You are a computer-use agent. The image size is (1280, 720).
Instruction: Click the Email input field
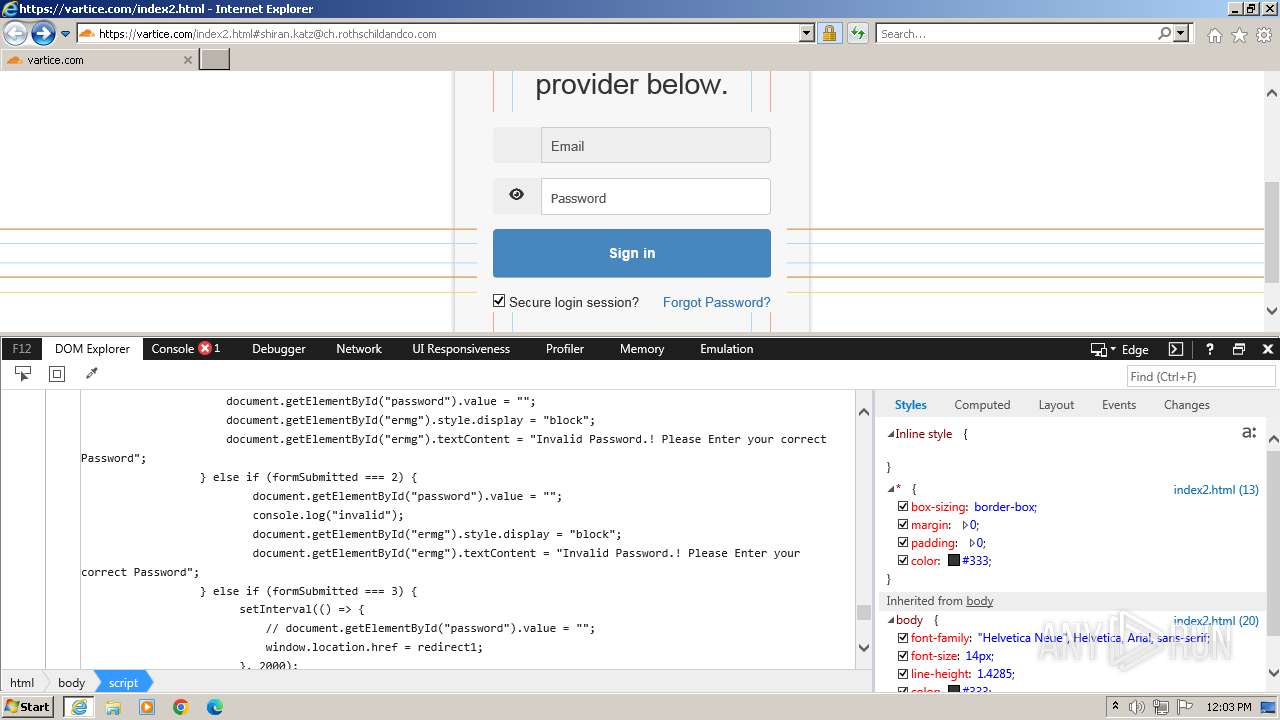click(656, 145)
